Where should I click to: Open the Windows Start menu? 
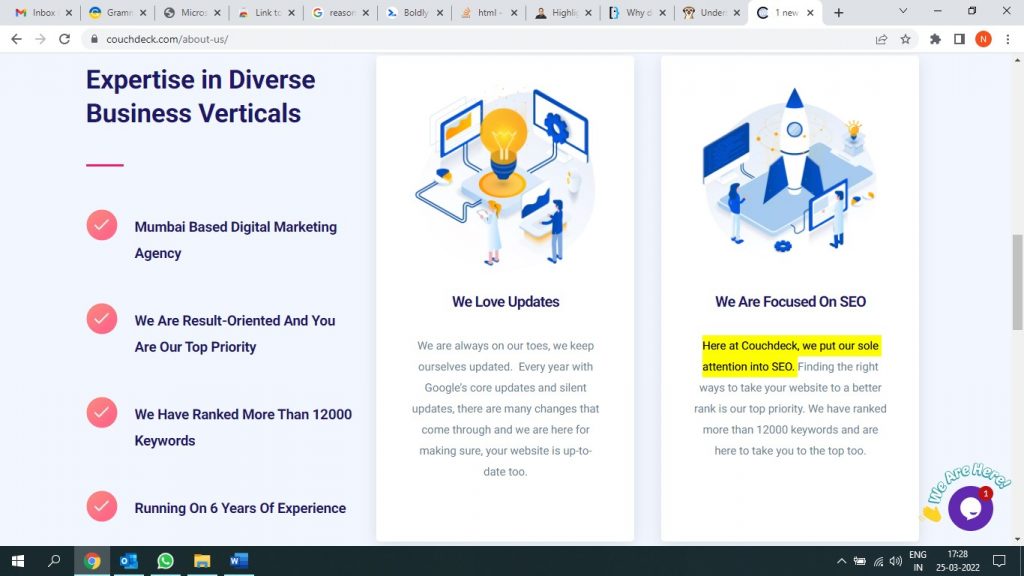18,561
